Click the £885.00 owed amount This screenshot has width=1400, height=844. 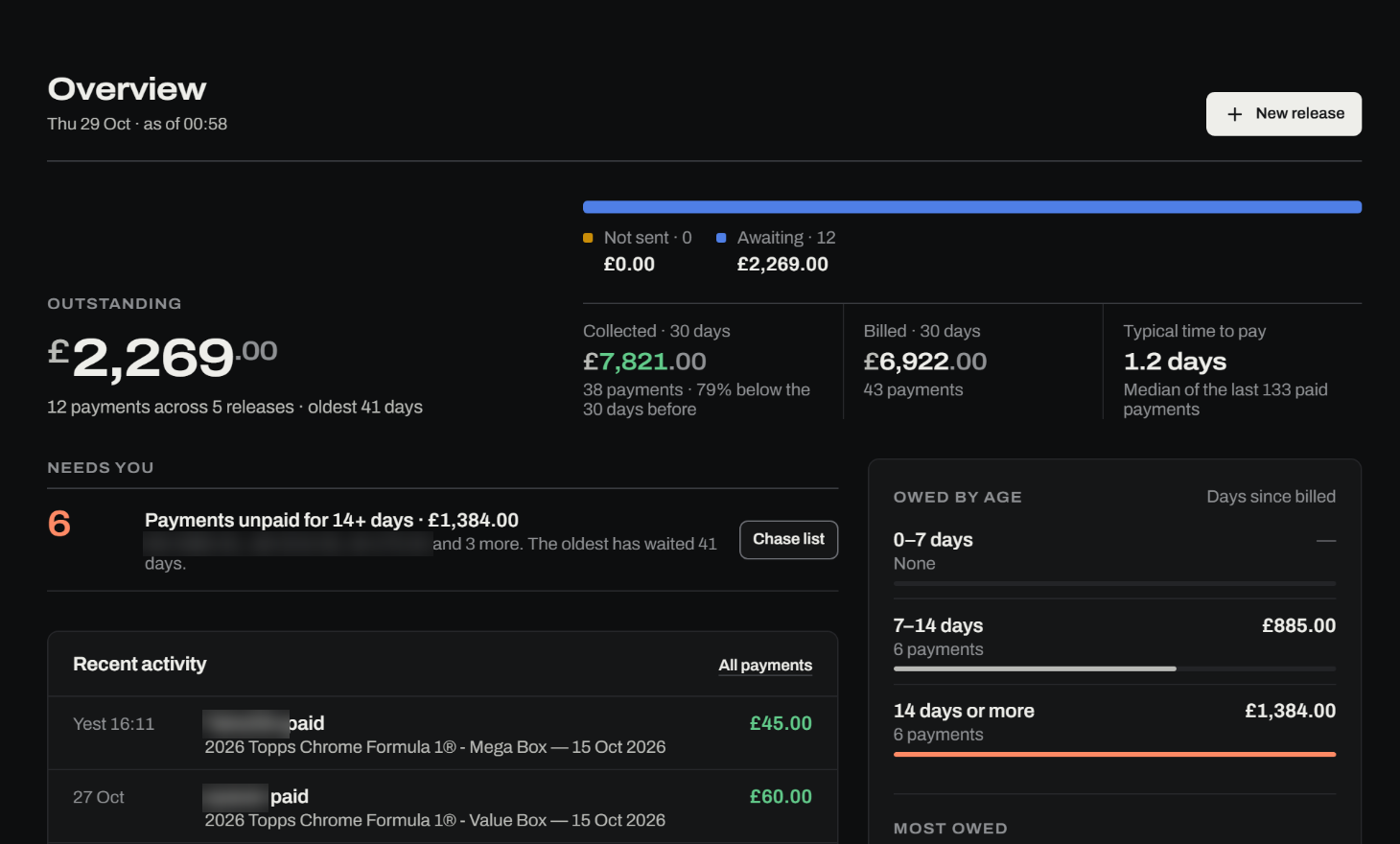pos(1299,626)
